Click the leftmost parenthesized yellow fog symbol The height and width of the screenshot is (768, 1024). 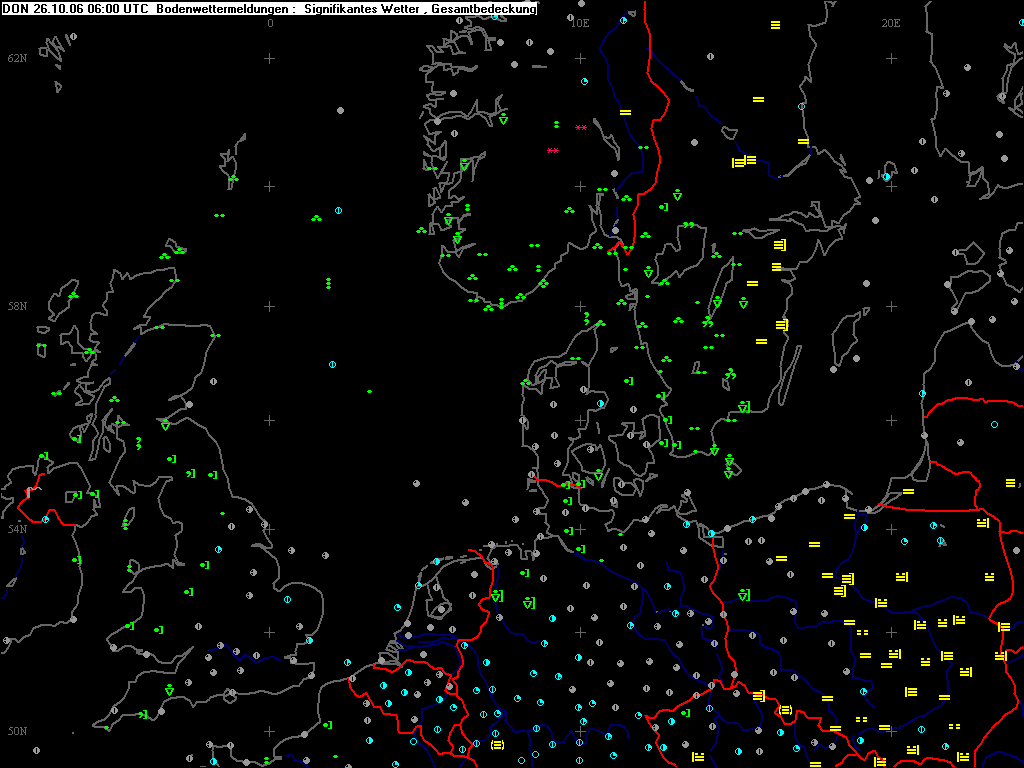(497, 745)
